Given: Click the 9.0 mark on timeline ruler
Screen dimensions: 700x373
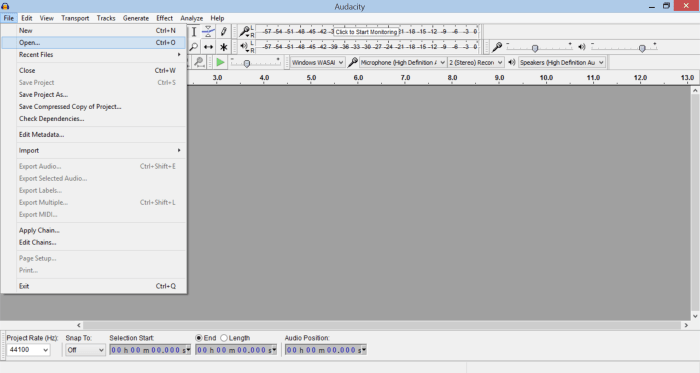Looking at the screenshot, I should point(499,78).
